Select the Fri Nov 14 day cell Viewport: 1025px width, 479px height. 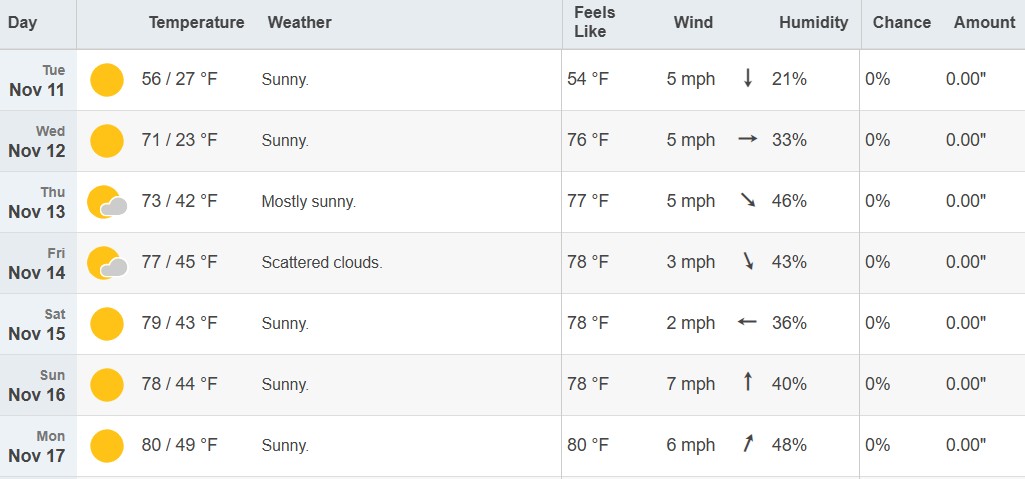point(38,264)
